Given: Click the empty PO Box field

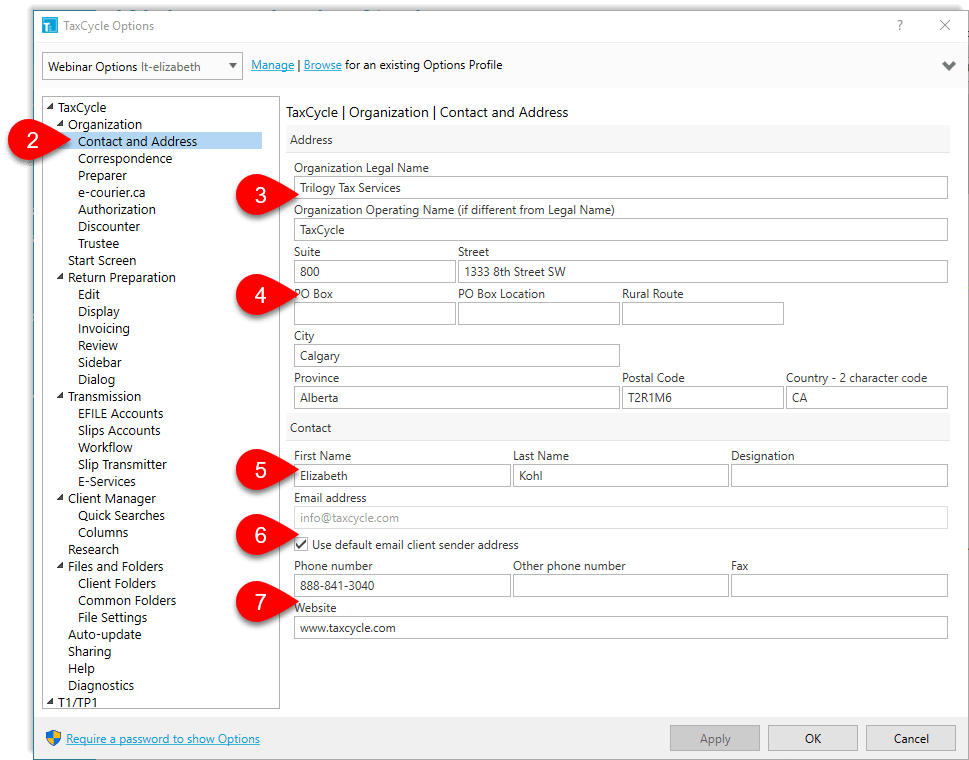Looking at the screenshot, I should tap(374, 314).
